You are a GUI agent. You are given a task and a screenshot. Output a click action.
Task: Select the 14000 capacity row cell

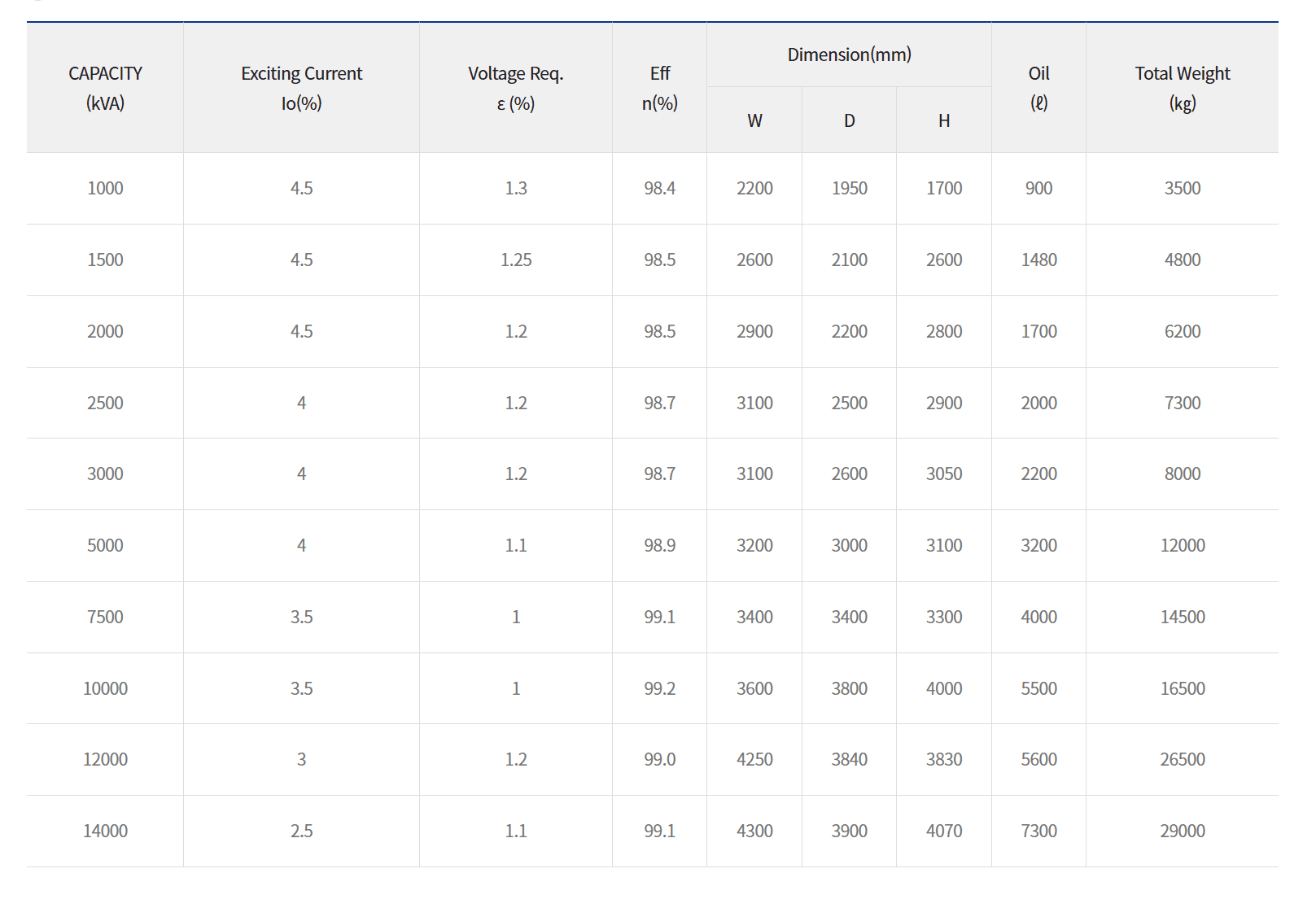point(105,831)
